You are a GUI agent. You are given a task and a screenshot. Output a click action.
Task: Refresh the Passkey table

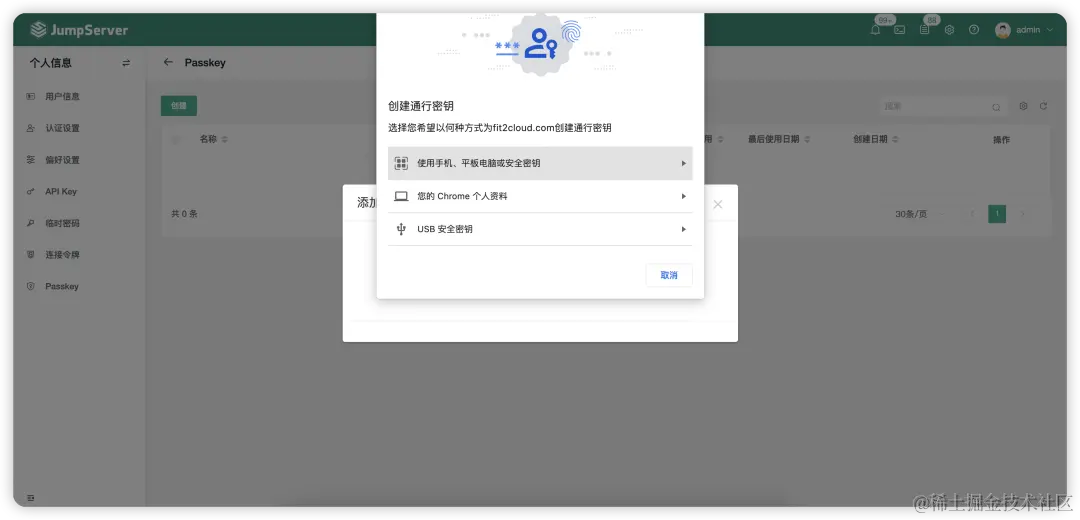coord(1043,107)
